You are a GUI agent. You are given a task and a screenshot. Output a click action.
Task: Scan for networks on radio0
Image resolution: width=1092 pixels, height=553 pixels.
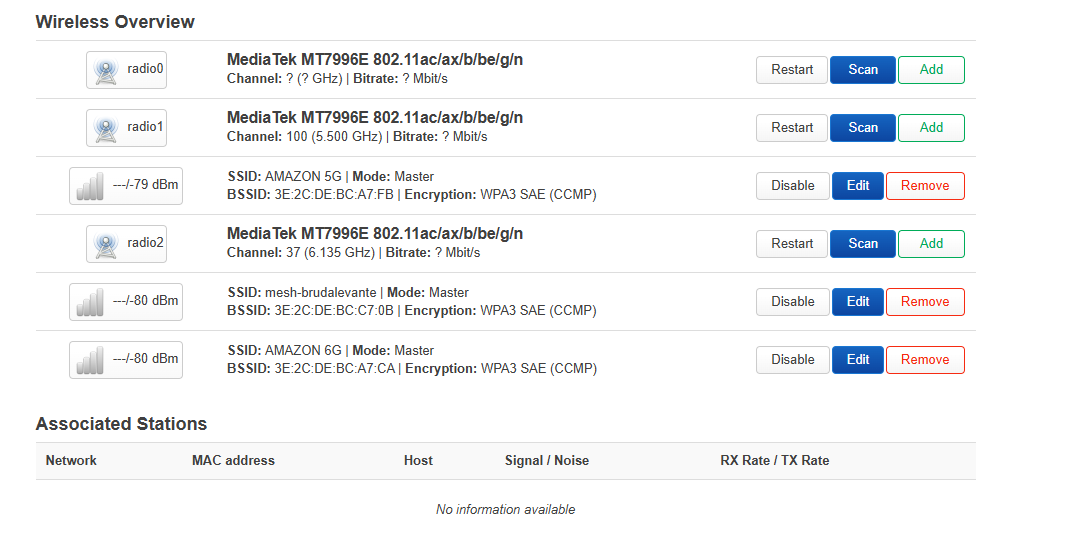click(x=863, y=70)
